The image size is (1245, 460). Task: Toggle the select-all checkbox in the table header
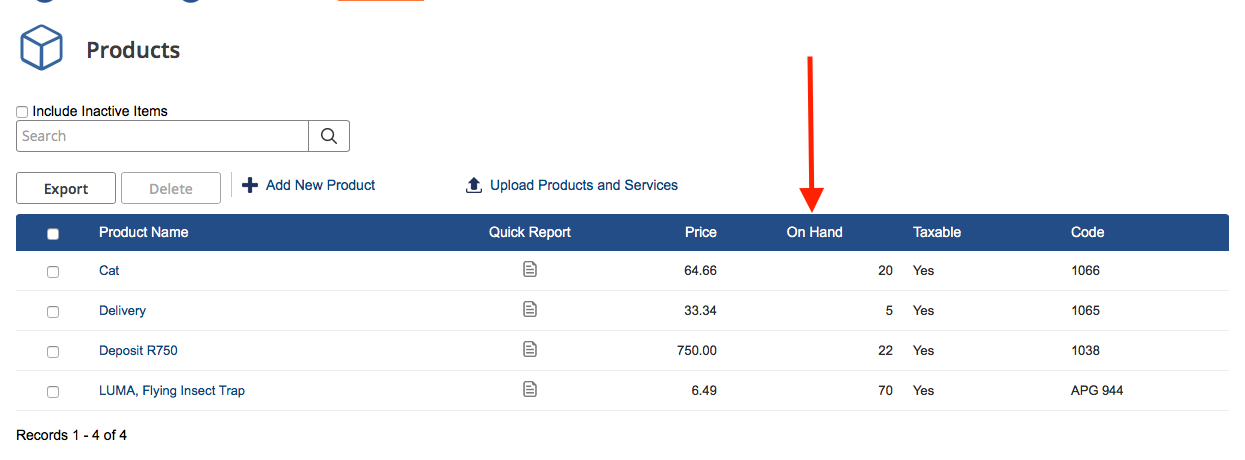[x=53, y=234]
